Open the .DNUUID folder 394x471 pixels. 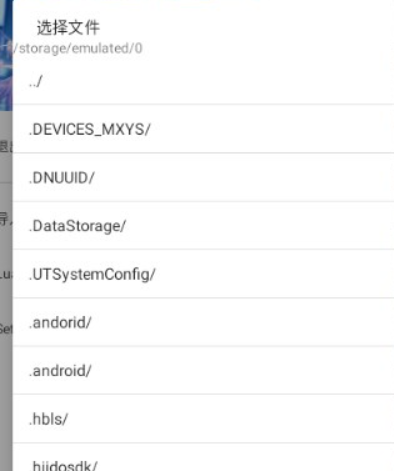203,177
